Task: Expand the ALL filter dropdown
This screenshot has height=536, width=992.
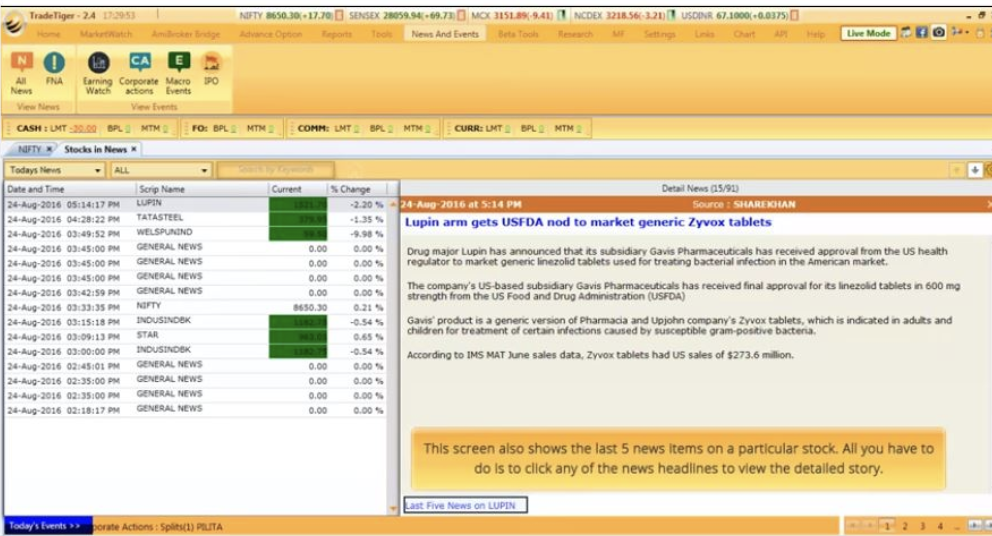Action: pyautogui.click(x=204, y=171)
